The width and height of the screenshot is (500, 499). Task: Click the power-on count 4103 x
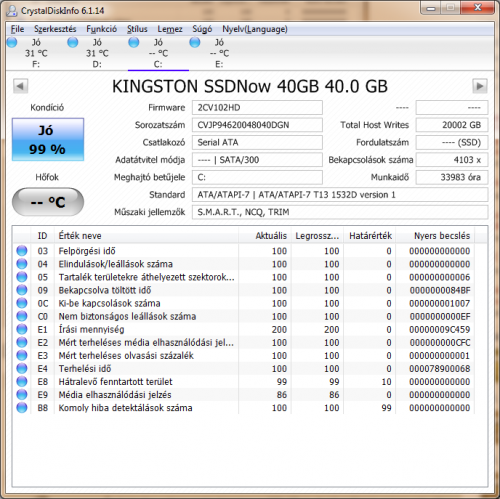click(452, 160)
